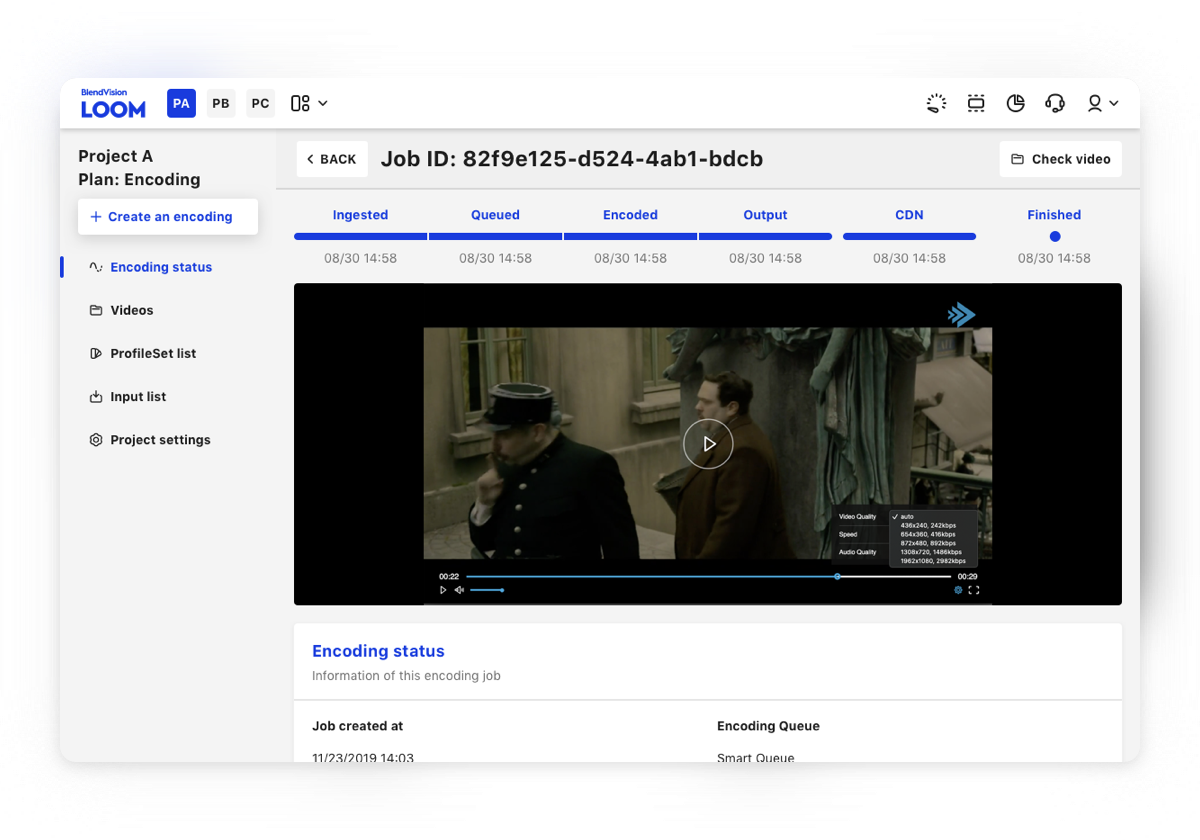
Task: Click the Plan: Encoding text
Action: (139, 180)
